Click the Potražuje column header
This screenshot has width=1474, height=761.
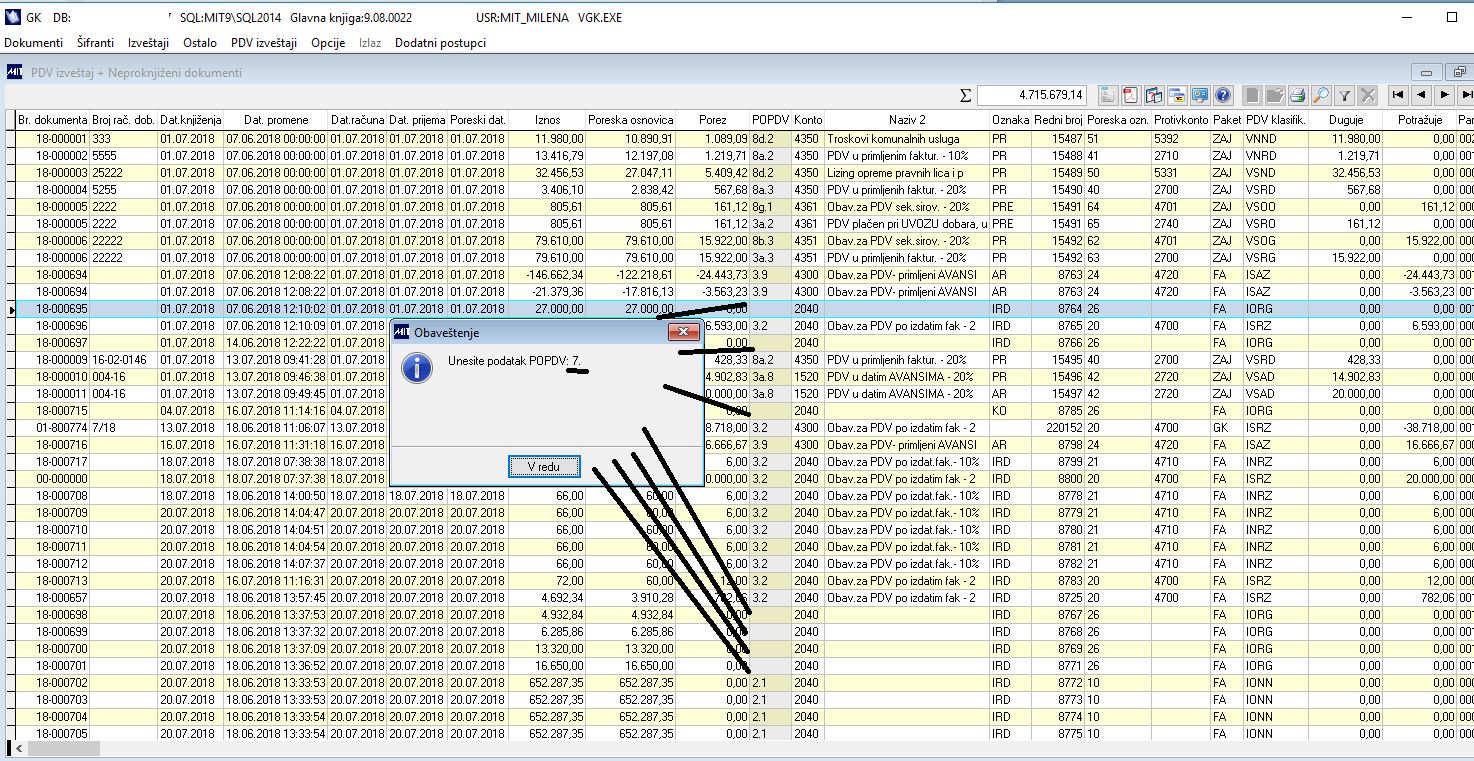pos(1419,120)
